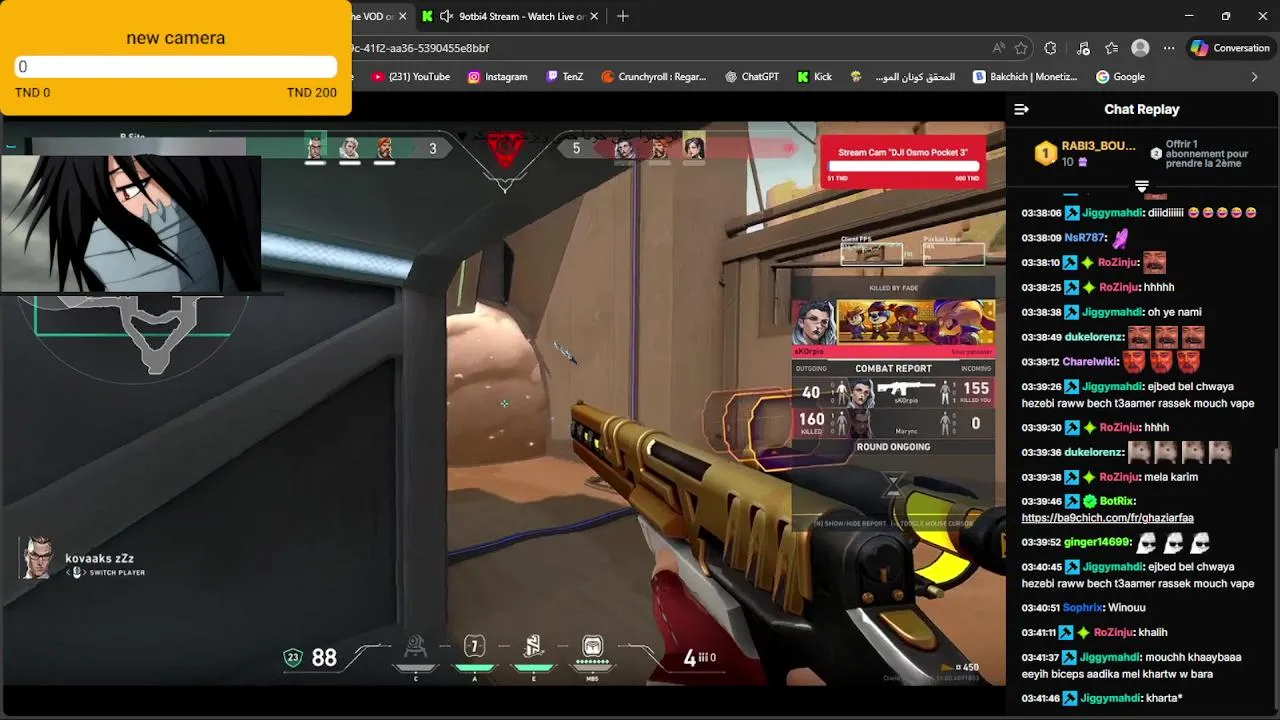This screenshot has width=1280, height=720.
Task: Click the new camera amount input field
Action: click(x=175, y=67)
